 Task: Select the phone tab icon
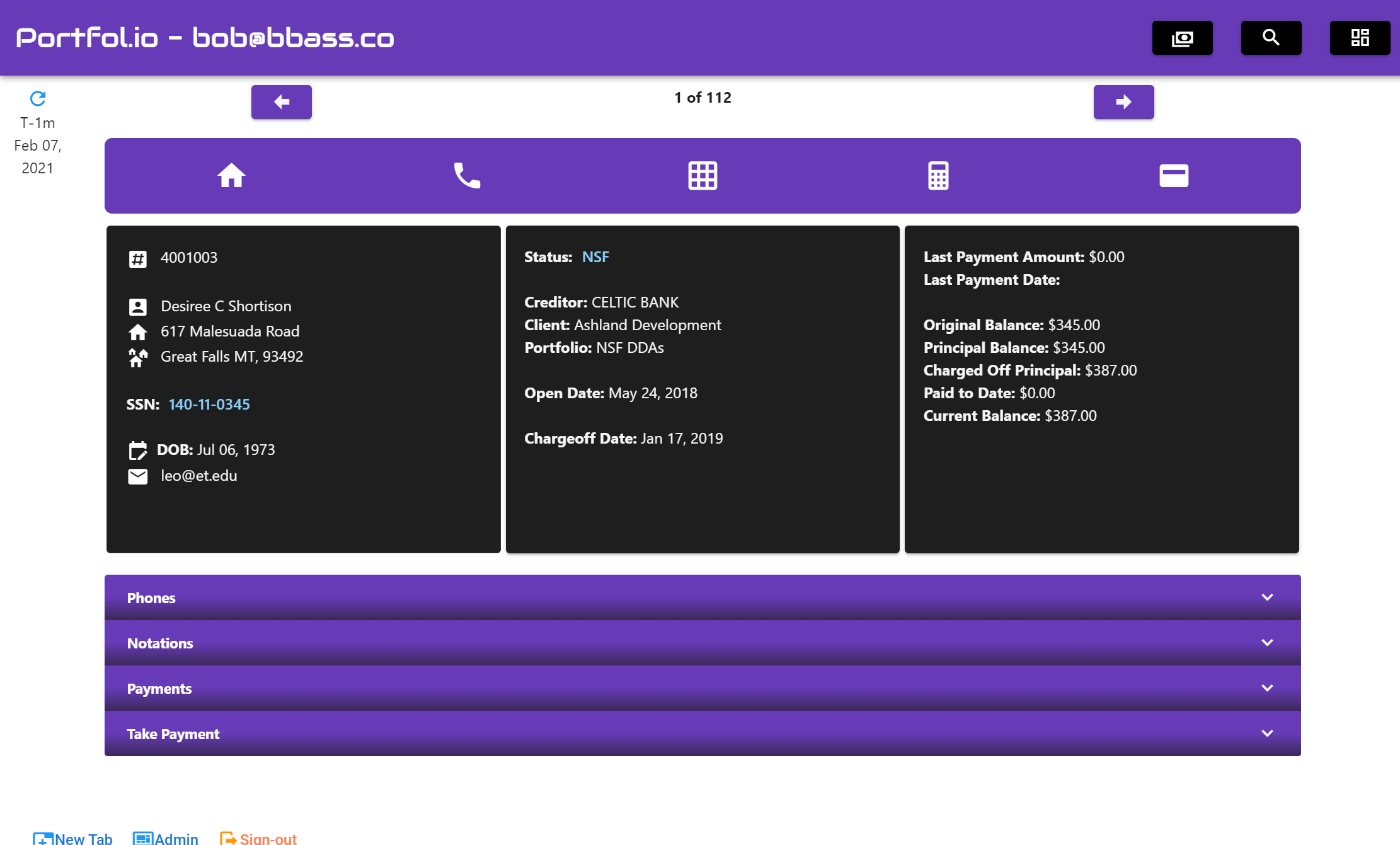467,176
